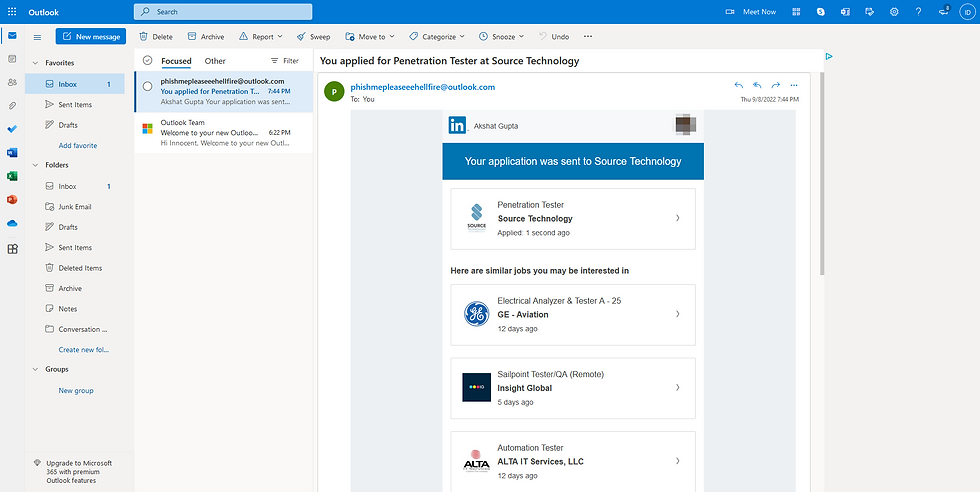
Task: Click the Meet Now button
Action: (x=750, y=12)
